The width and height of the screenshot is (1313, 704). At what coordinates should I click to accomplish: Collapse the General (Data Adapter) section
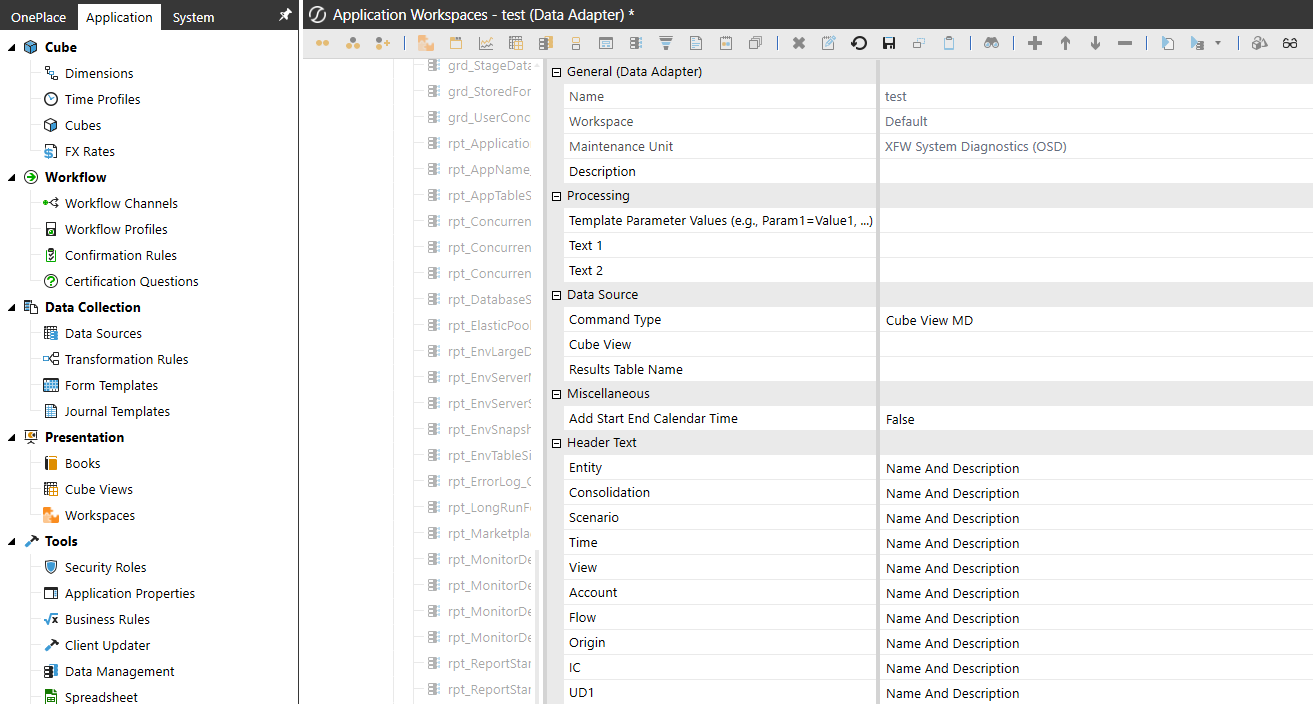point(556,72)
